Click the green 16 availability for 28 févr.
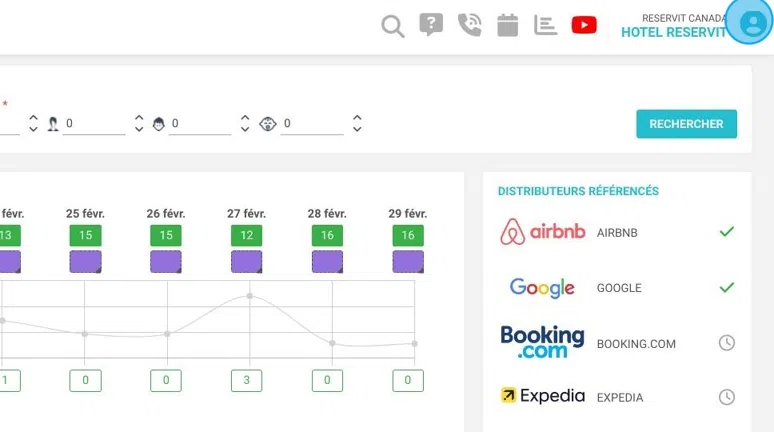 327,236
